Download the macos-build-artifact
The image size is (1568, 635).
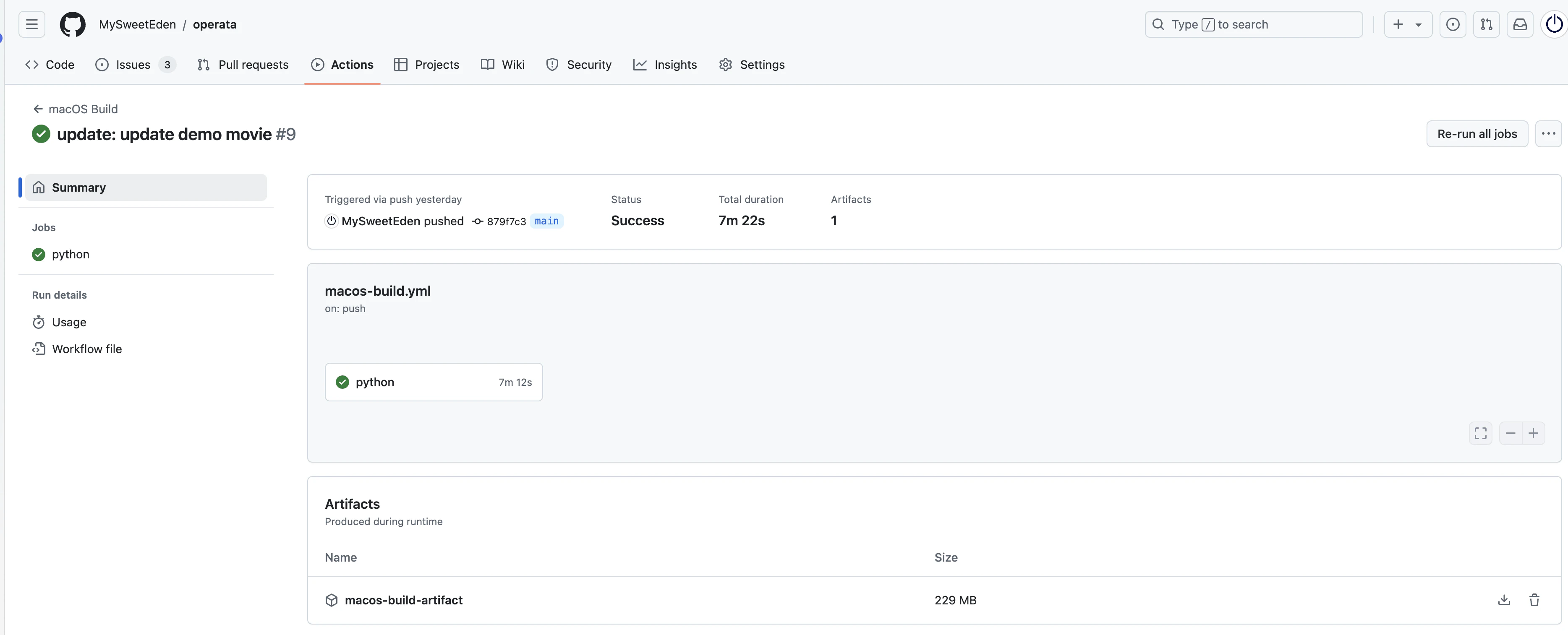[x=1503, y=600]
